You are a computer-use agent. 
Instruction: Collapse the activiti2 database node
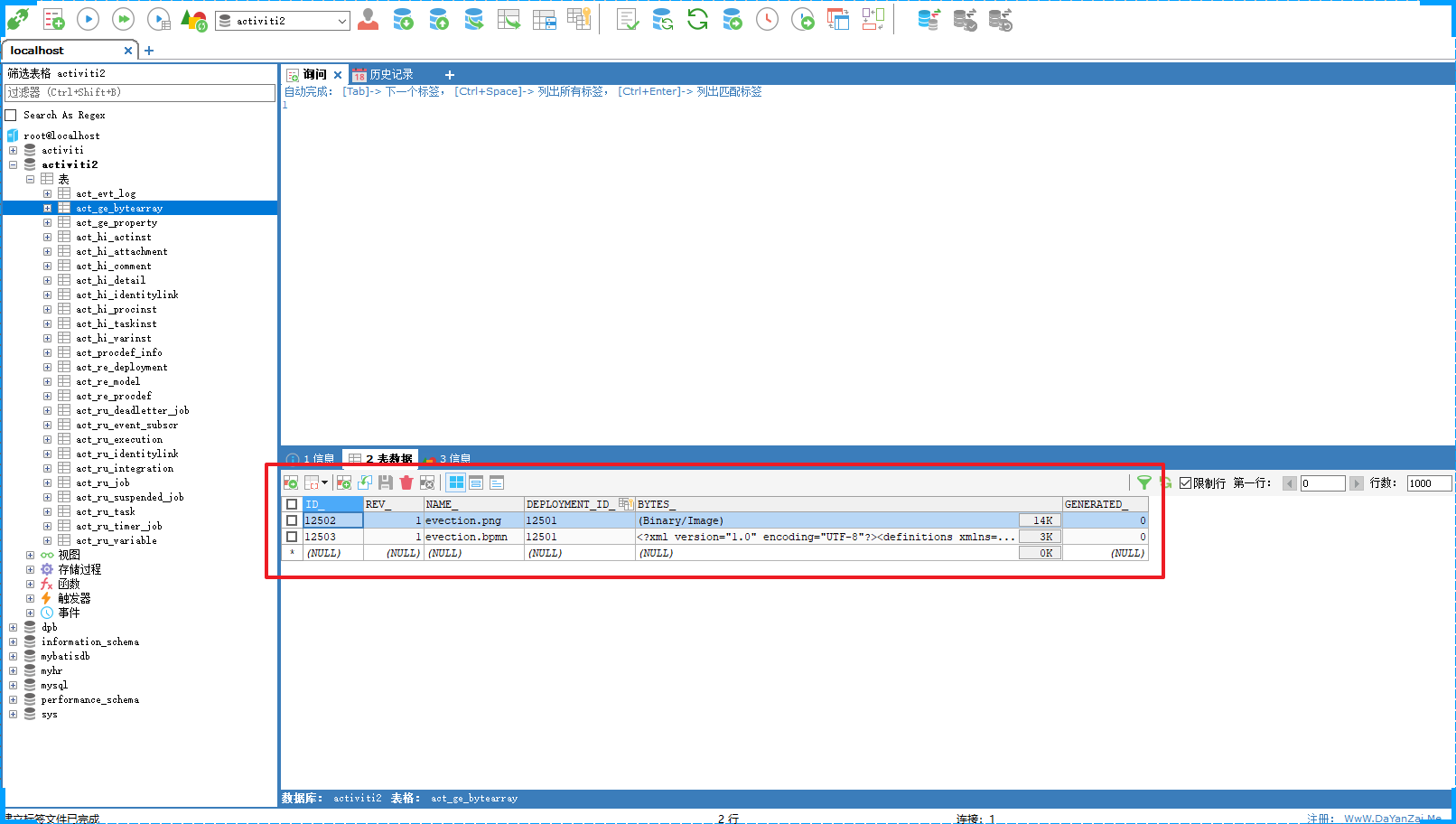pos(13,164)
